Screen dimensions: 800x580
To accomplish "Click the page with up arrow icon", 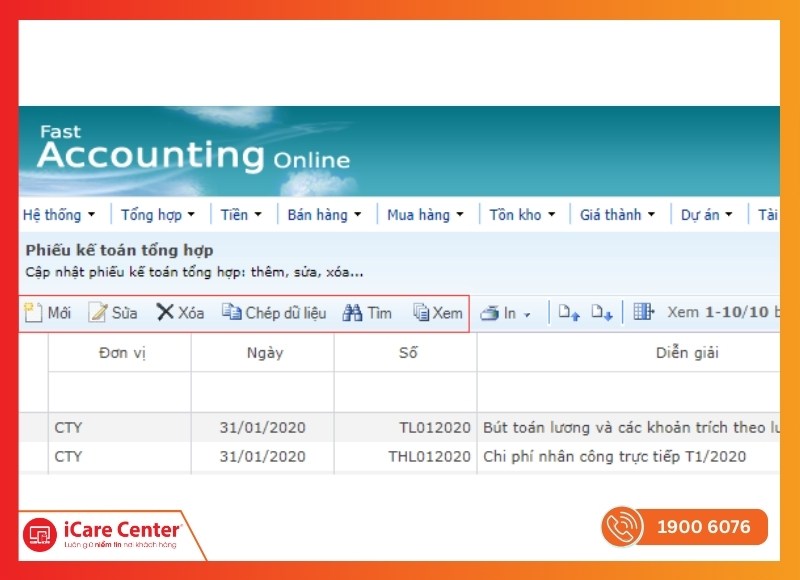I will (569, 312).
